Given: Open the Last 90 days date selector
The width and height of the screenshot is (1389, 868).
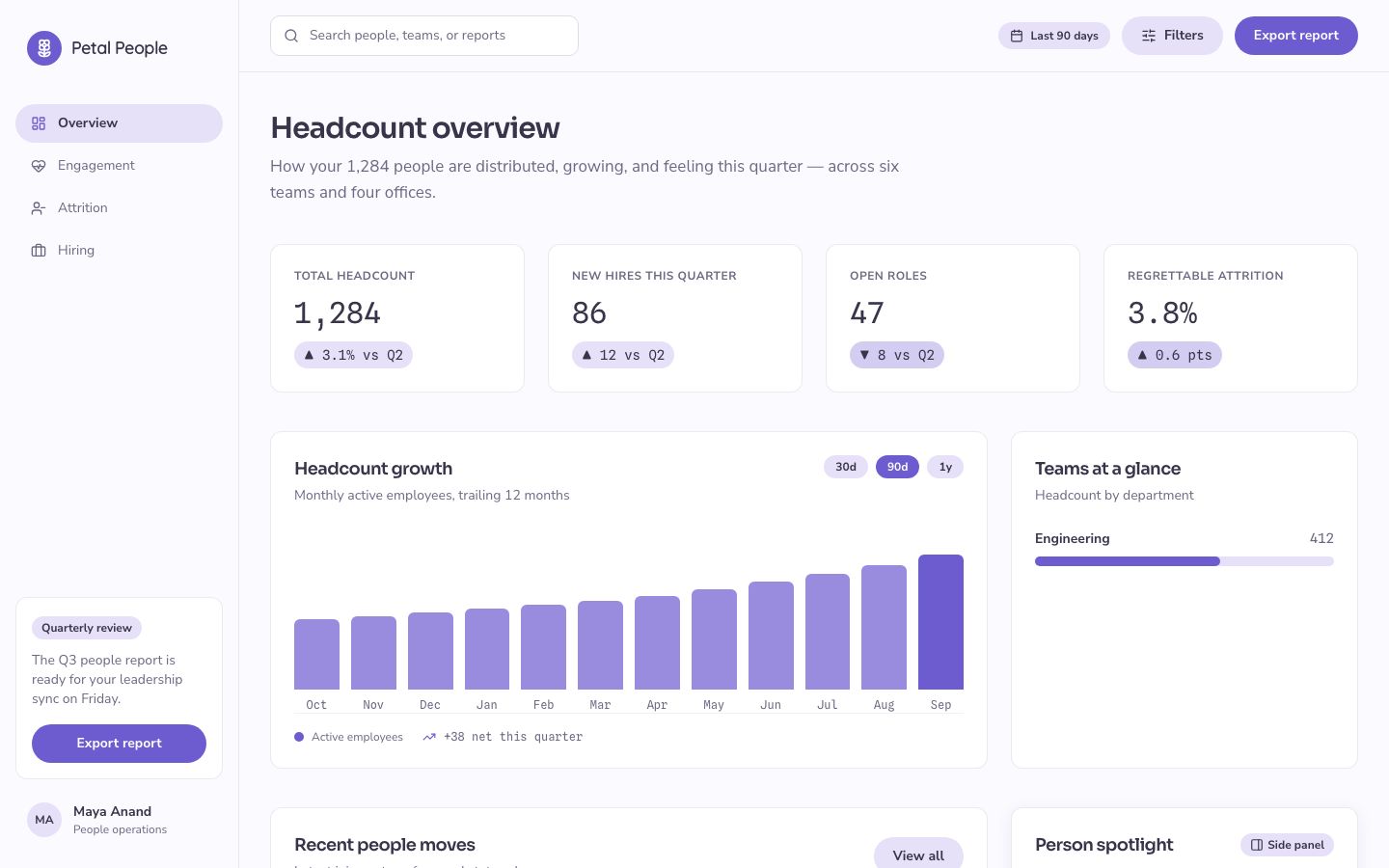Looking at the screenshot, I should click(x=1054, y=36).
